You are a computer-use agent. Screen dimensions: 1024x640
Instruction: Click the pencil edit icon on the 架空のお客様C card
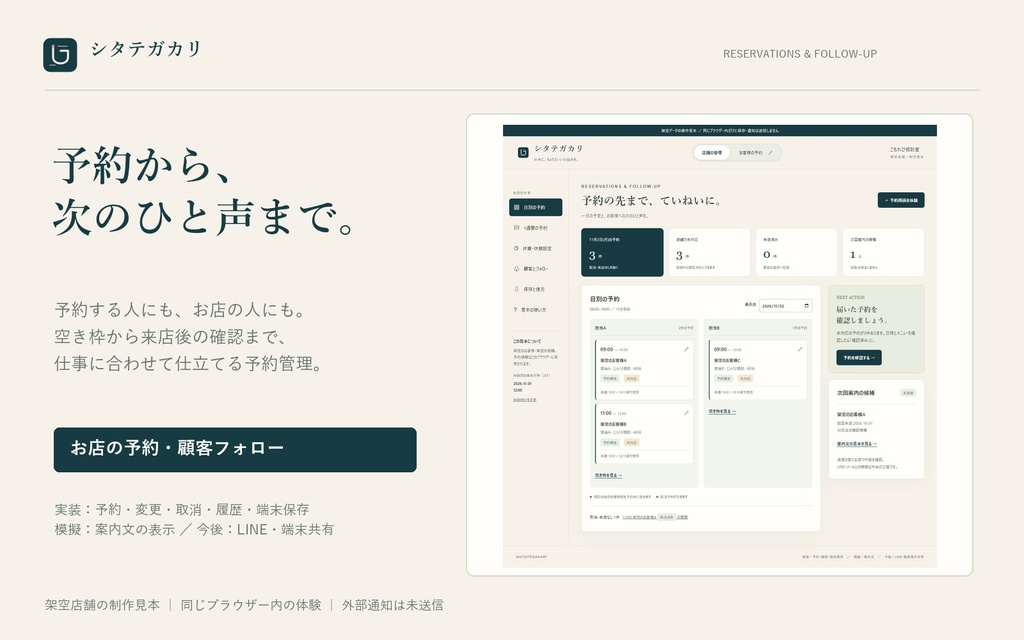point(799,349)
